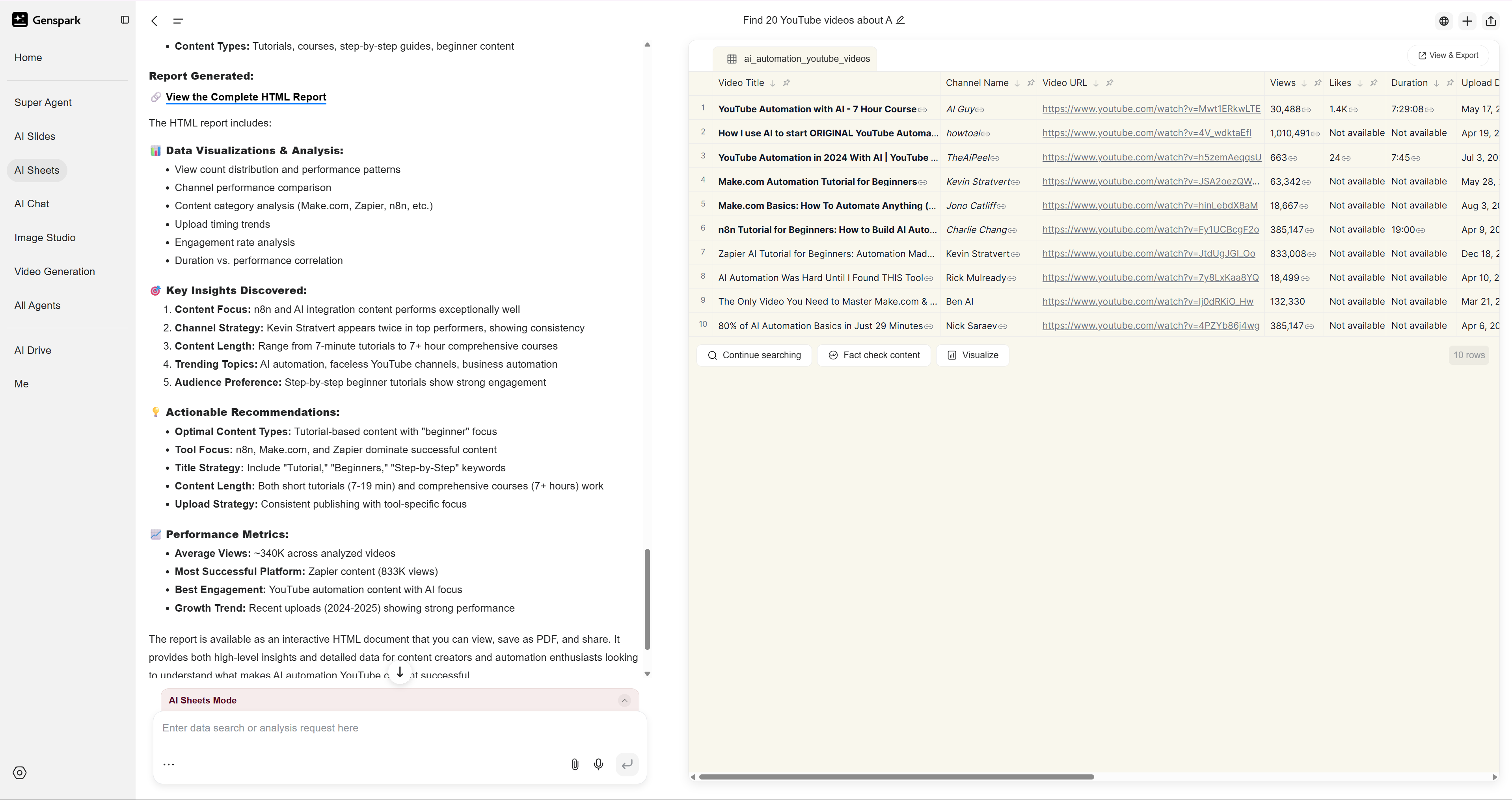This screenshot has height=800, width=1512.
Task: Sort the Views column descending arrow
Action: tap(1304, 83)
